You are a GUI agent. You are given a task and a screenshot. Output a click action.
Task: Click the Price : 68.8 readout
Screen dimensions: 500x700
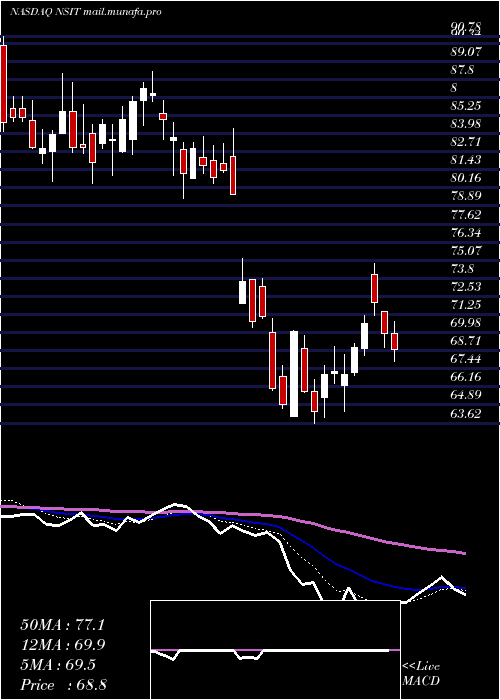pyautogui.click(x=63, y=685)
